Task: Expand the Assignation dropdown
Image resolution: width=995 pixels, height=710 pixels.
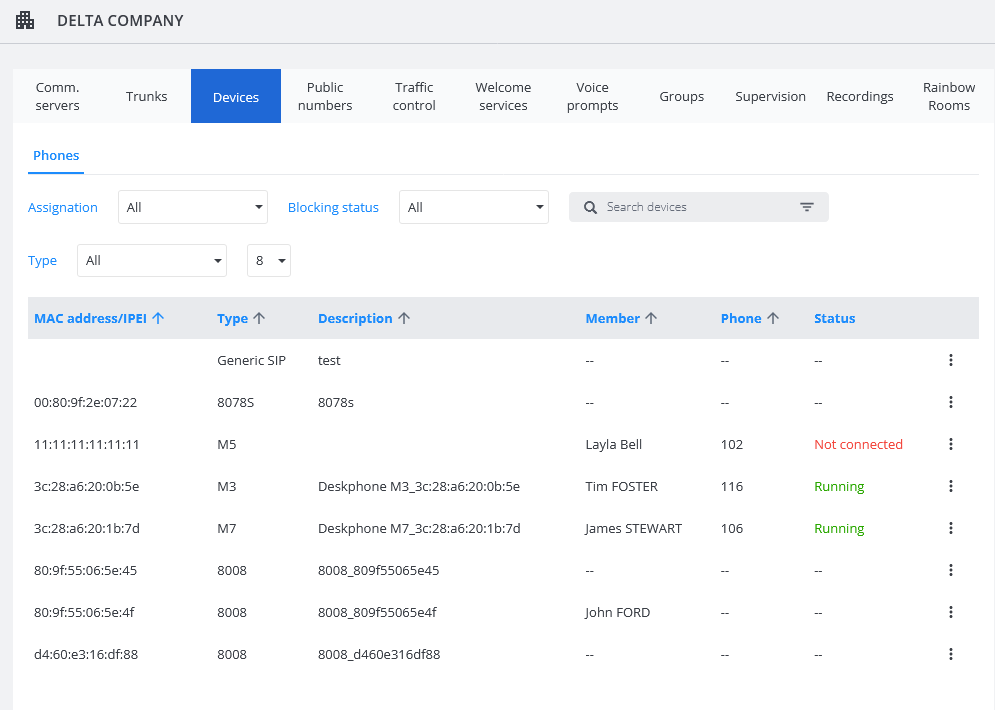Action: [x=192, y=207]
